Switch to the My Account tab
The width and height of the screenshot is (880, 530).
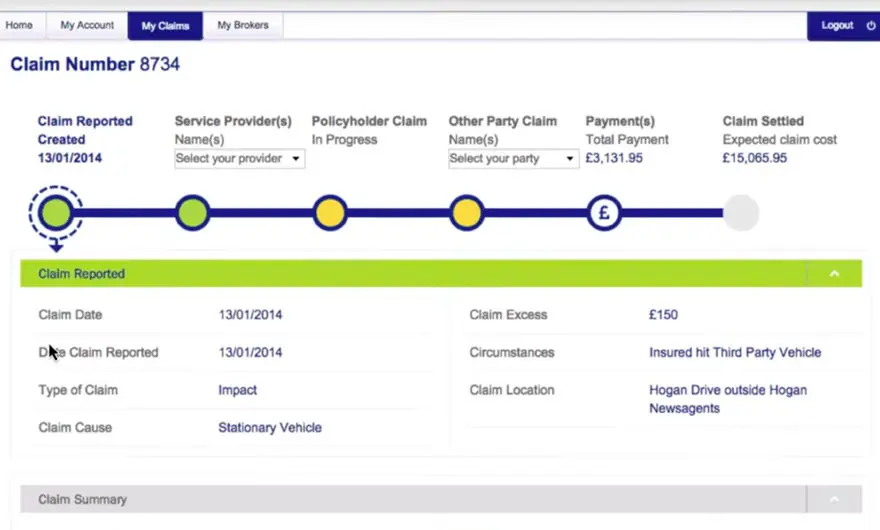pos(87,25)
